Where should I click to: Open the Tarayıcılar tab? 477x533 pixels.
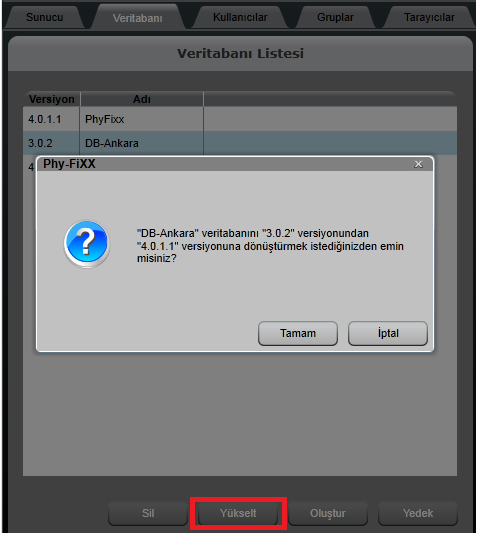click(429, 17)
